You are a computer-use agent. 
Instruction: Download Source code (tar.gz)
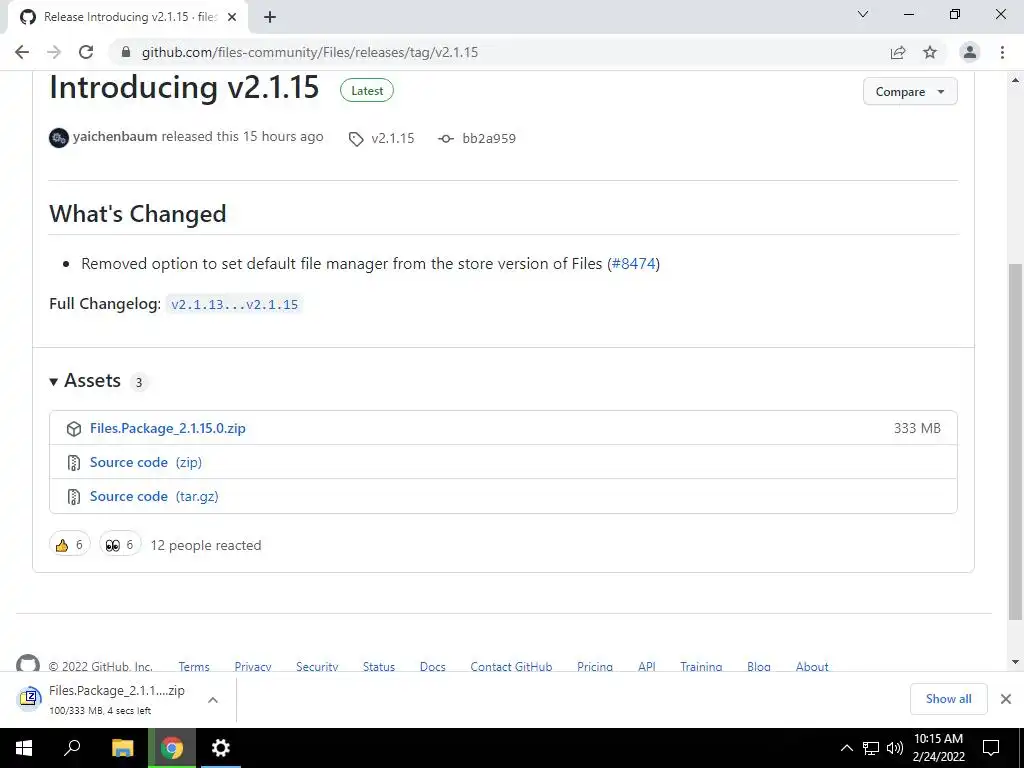coord(154,496)
